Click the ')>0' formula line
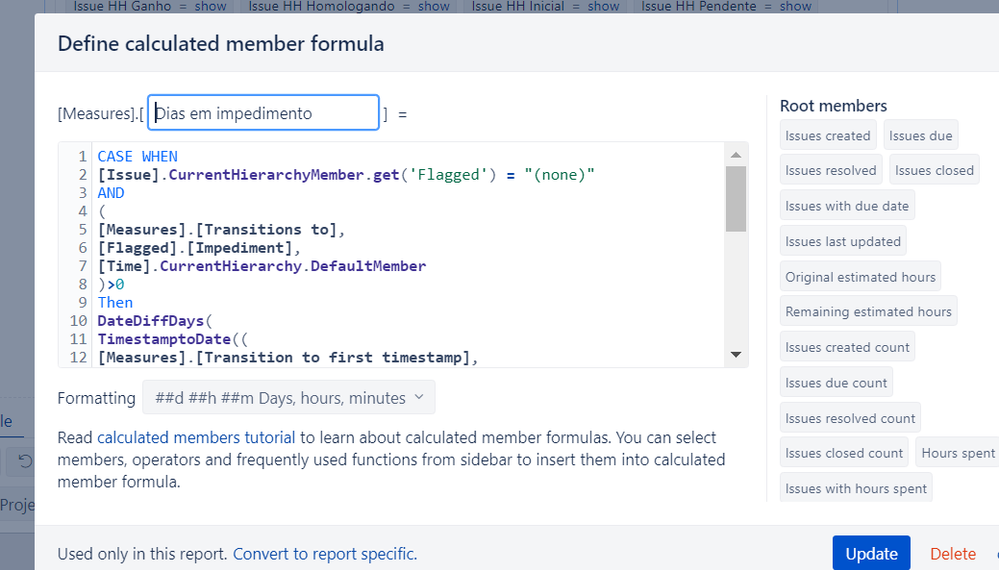This screenshot has height=570, width=999. pyautogui.click(x=111, y=284)
